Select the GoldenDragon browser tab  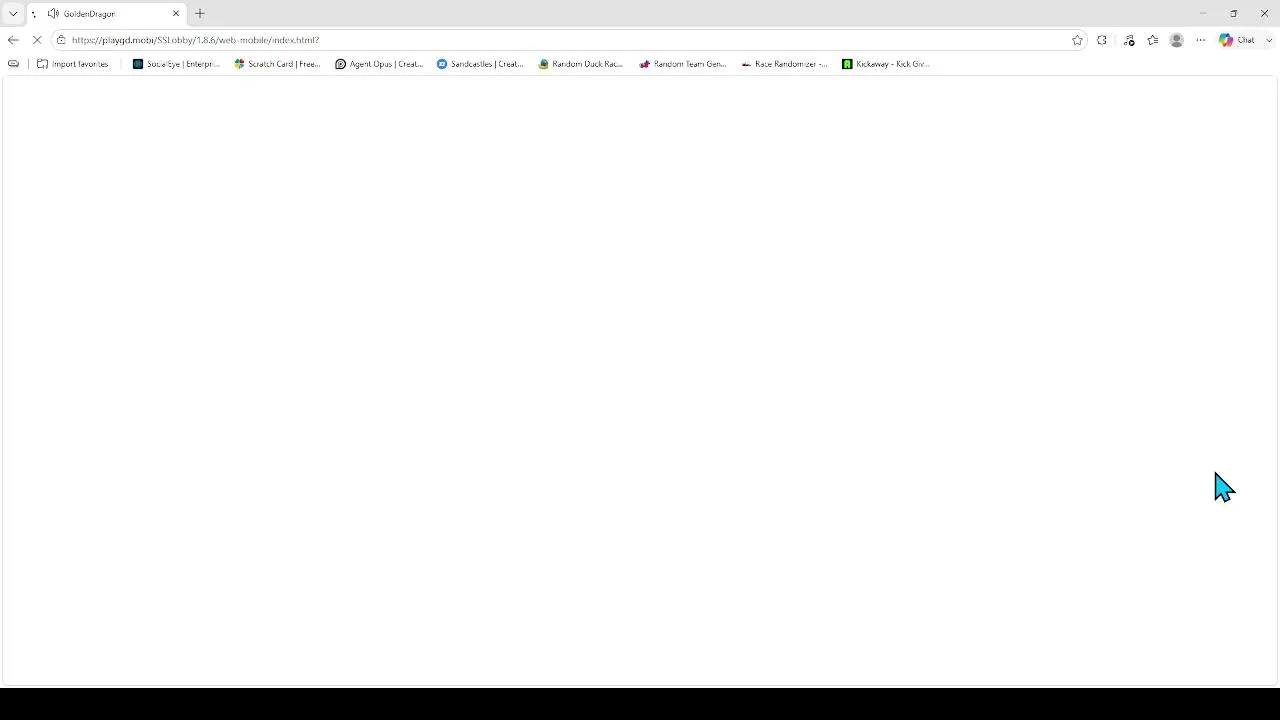(x=105, y=14)
